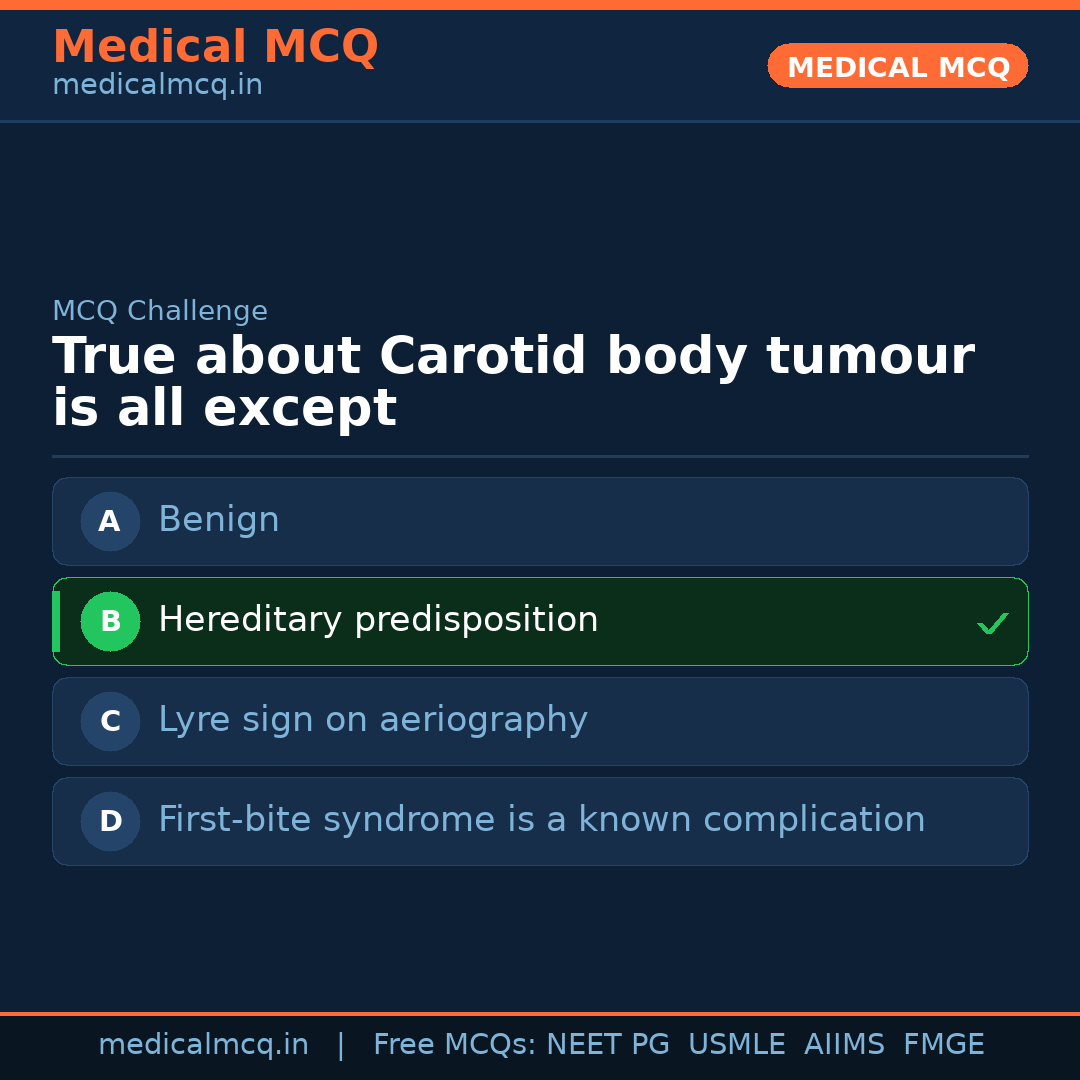Click the letter A option circle
The width and height of the screenshot is (1080, 1080).
coord(110,521)
